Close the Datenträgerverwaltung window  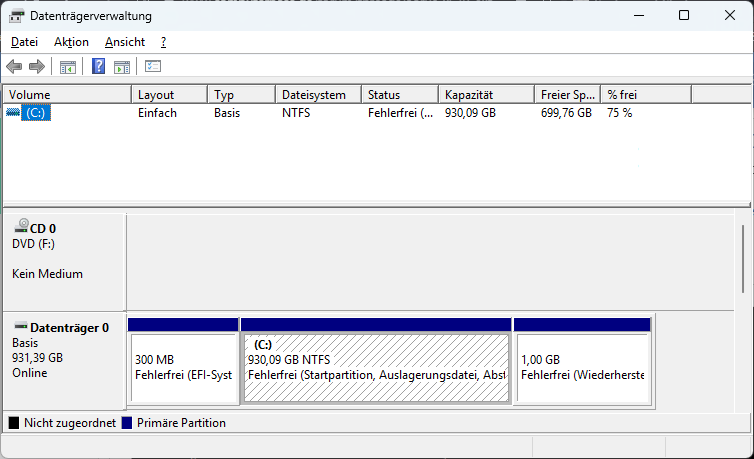pos(729,15)
